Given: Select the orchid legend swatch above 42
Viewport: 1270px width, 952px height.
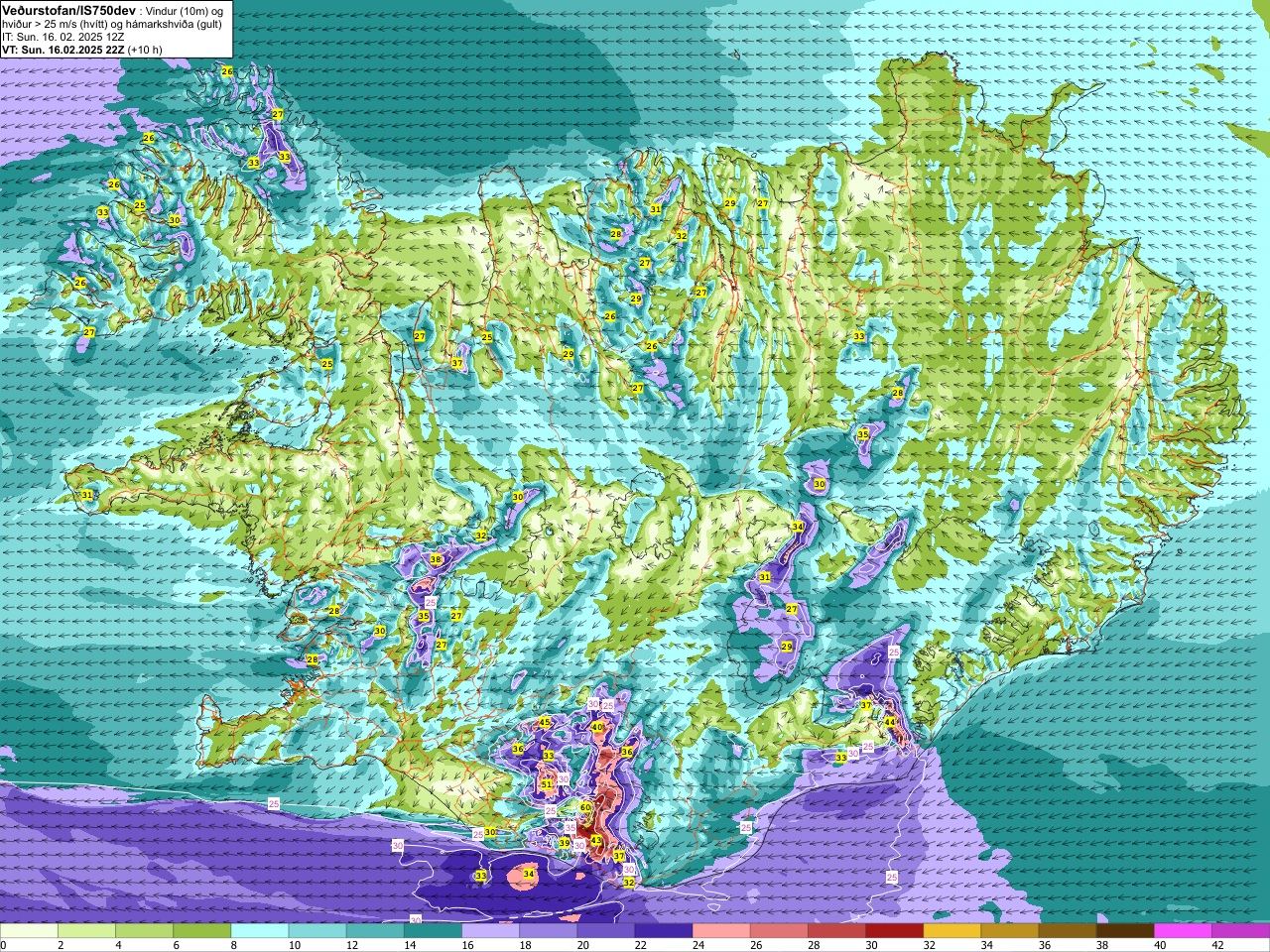Looking at the screenshot, I should coord(1241,931).
